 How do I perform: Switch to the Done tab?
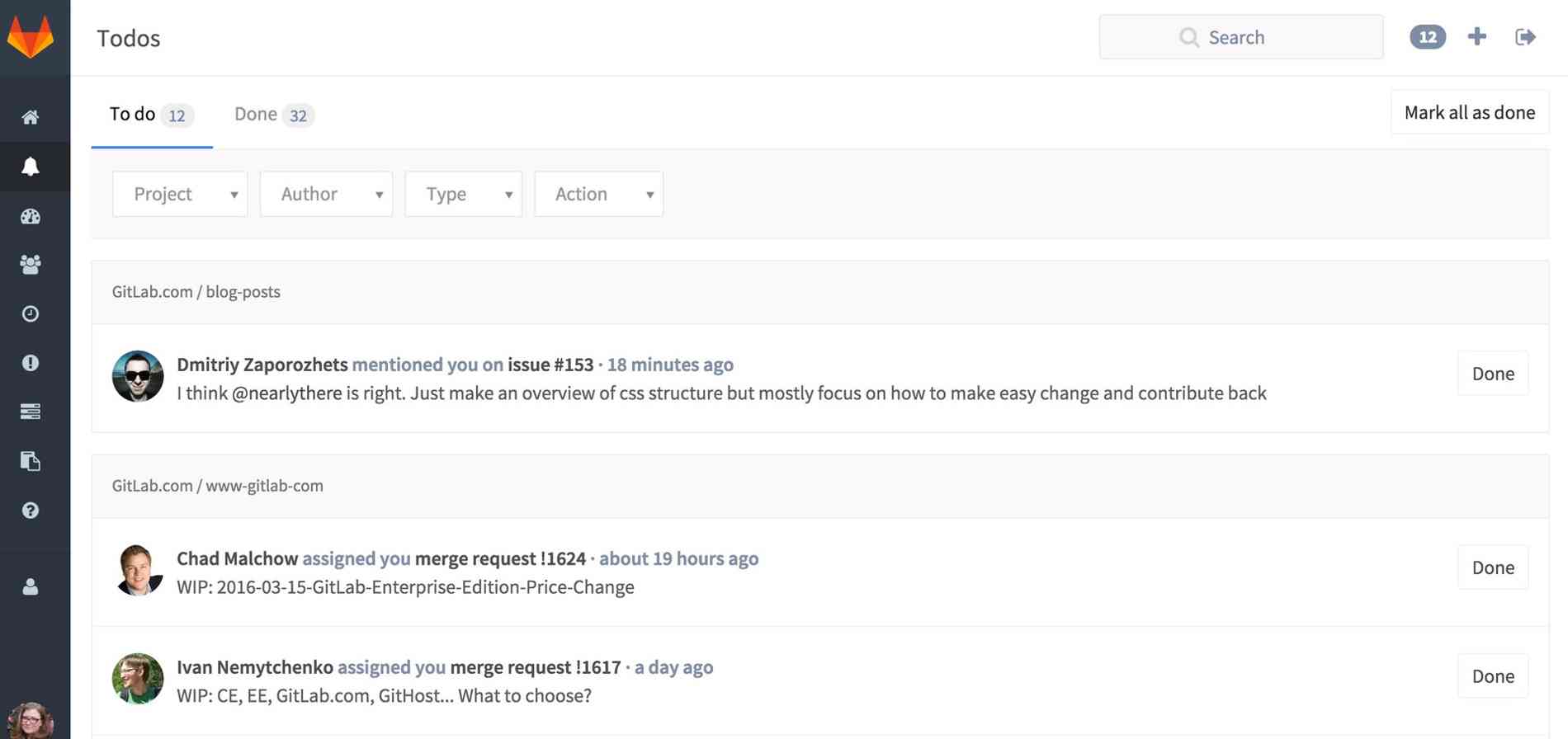(272, 115)
